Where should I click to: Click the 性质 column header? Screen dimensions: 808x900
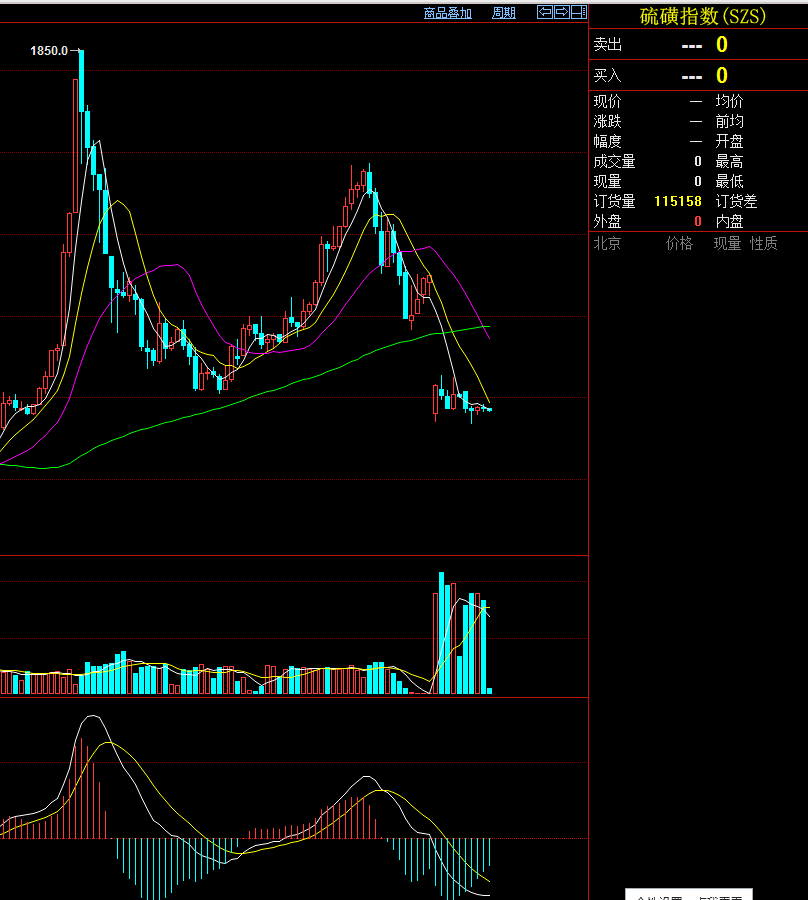point(764,243)
